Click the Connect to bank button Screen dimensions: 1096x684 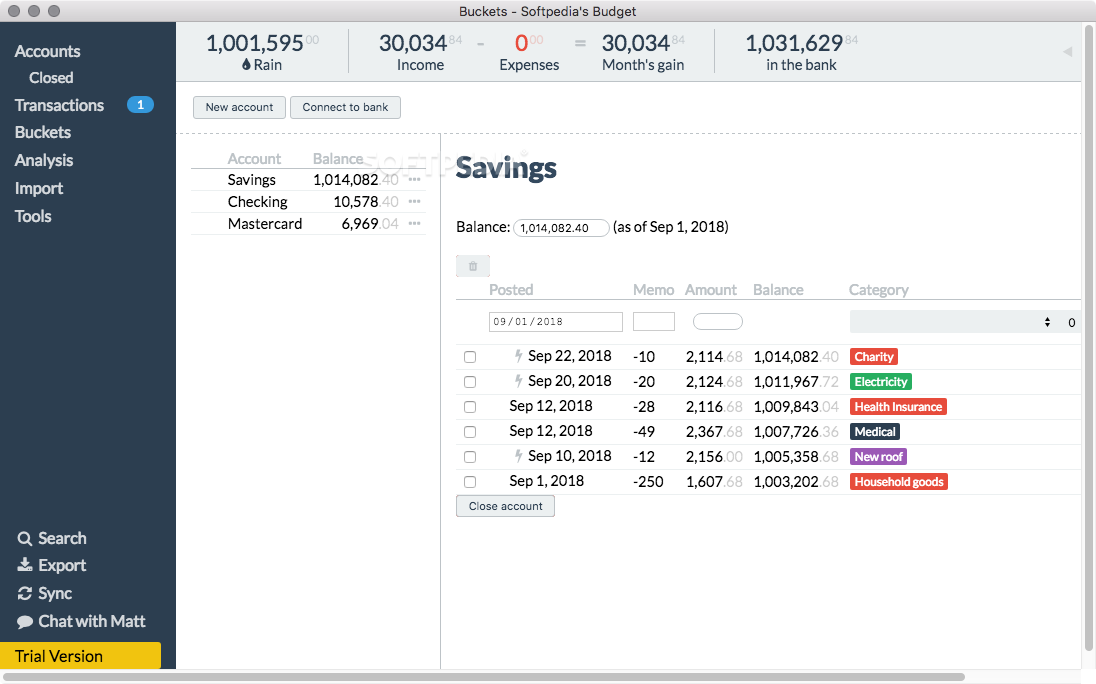pyautogui.click(x=345, y=108)
